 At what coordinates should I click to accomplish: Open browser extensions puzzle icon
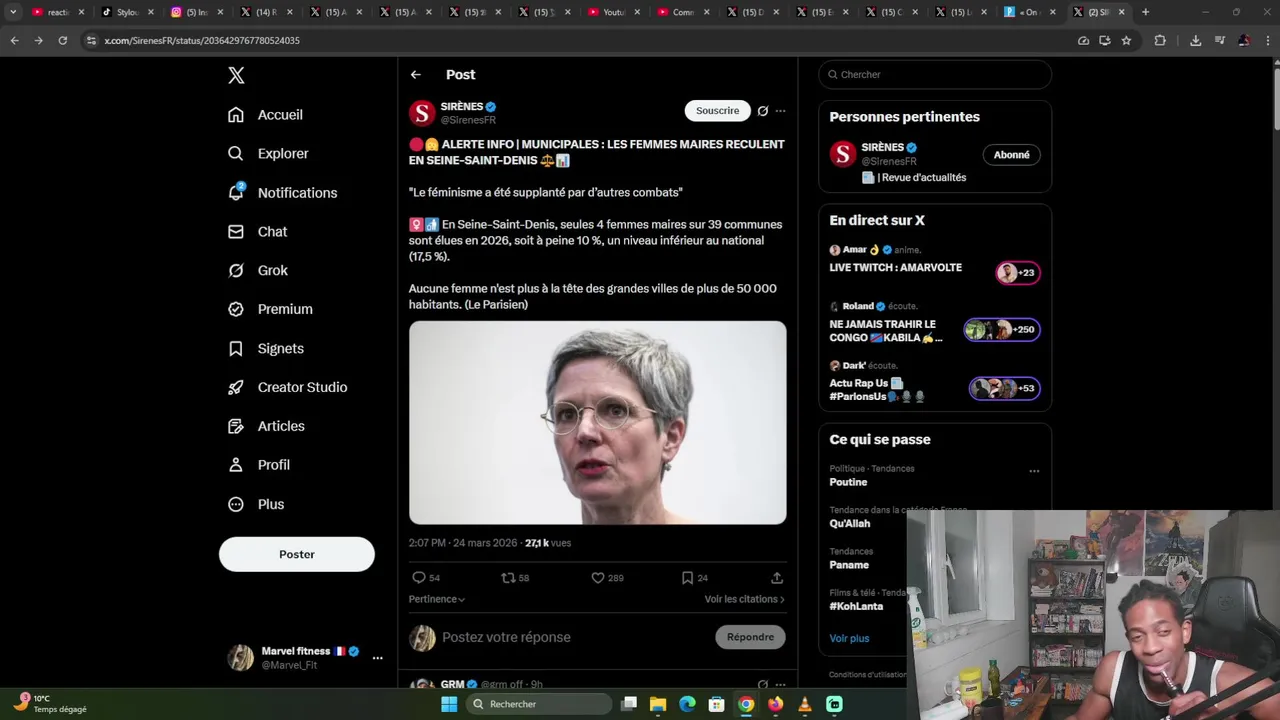(x=1160, y=40)
